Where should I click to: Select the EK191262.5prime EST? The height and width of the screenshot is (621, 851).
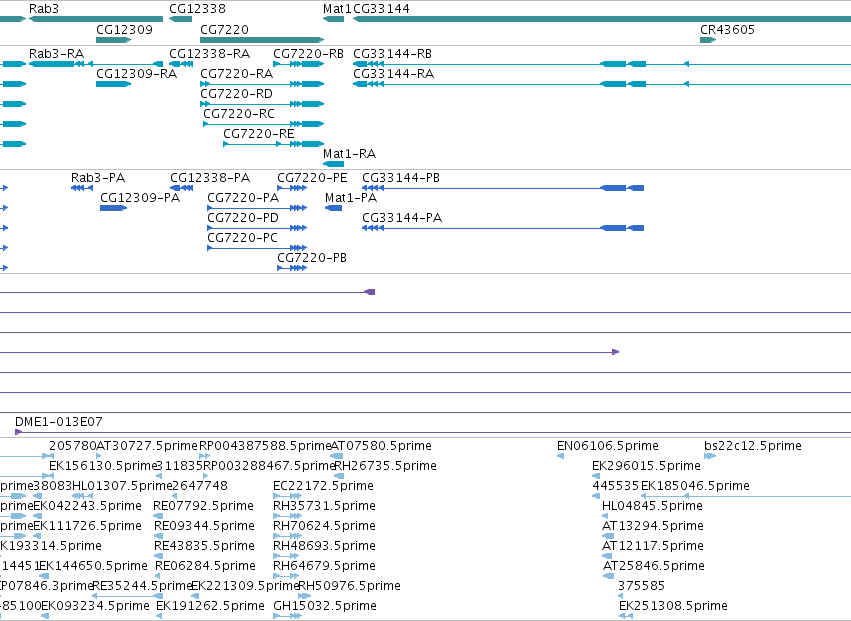pyautogui.click(x=159, y=617)
